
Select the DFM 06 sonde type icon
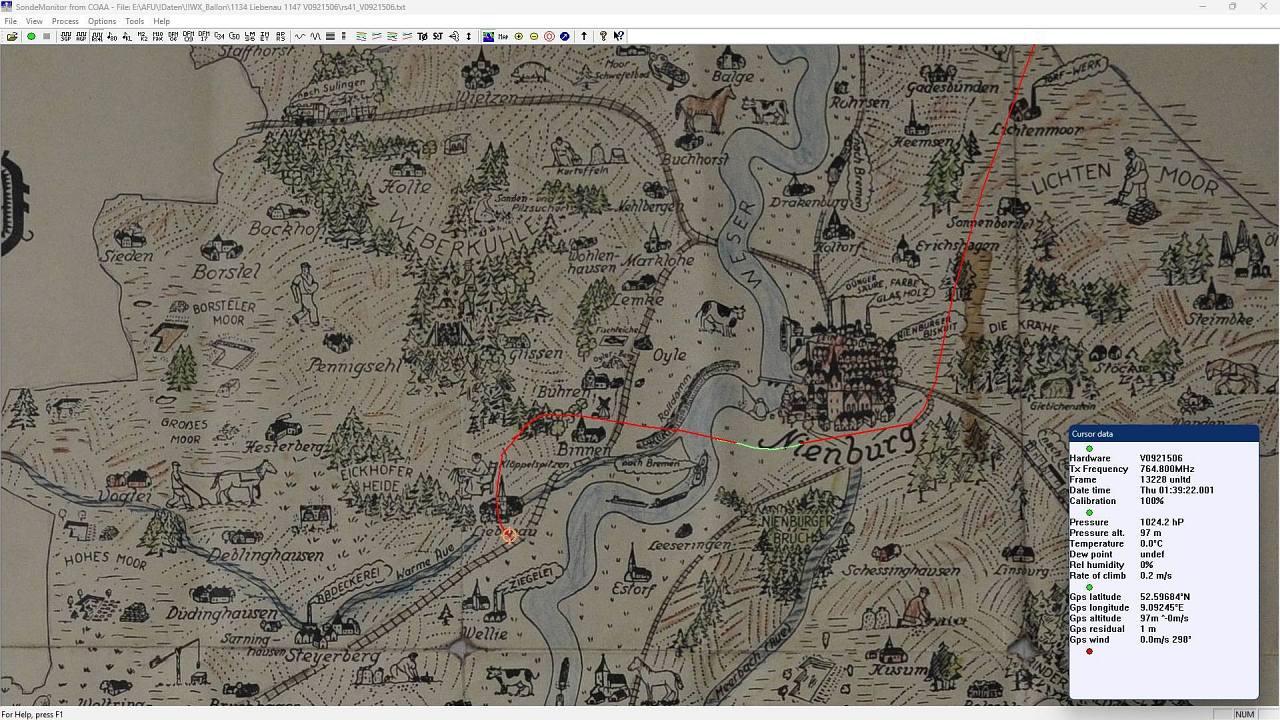pos(188,36)
